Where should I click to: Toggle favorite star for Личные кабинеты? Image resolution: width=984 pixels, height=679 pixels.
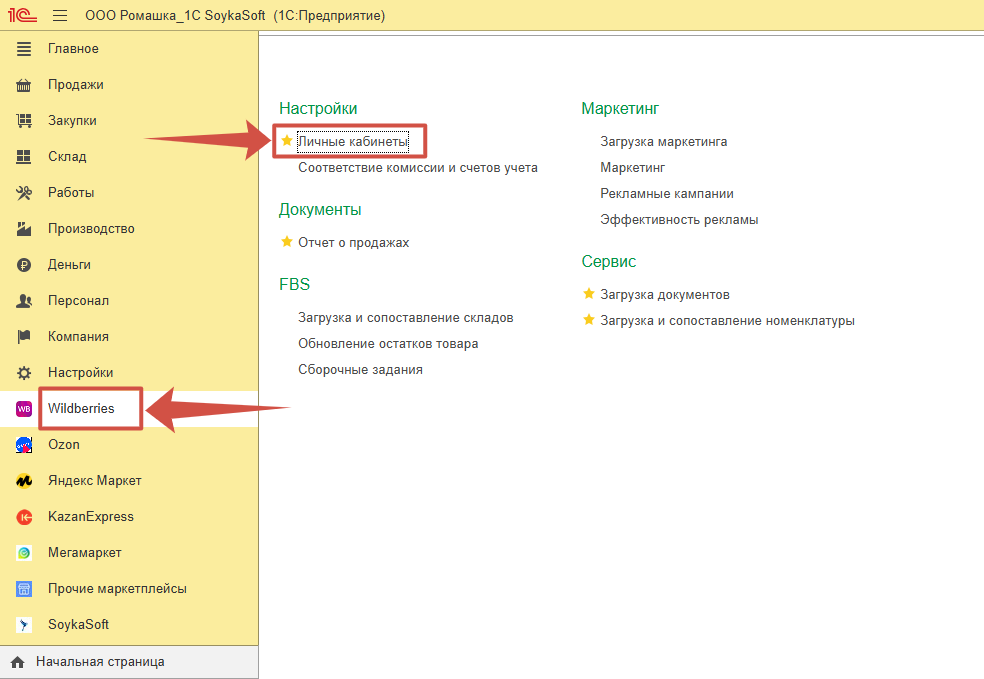[x=287, y=141]
